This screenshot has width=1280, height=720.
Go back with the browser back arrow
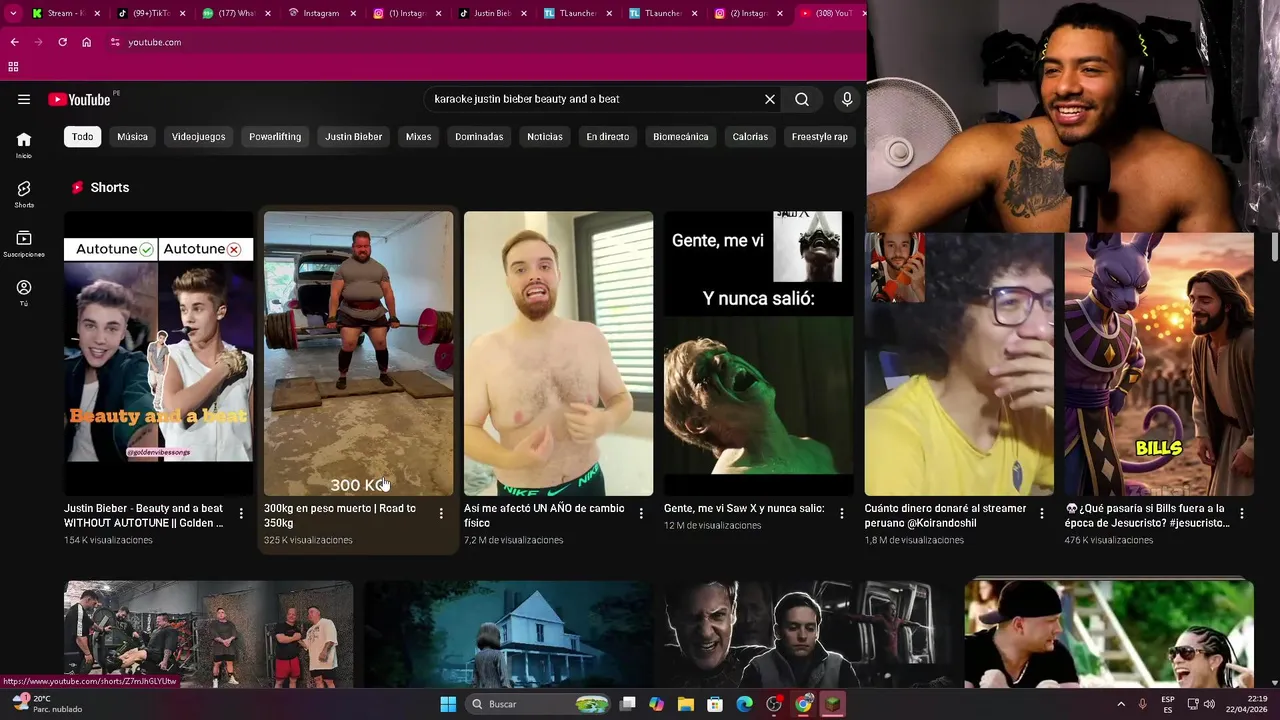pyautogui.click(x=14, y=42)
